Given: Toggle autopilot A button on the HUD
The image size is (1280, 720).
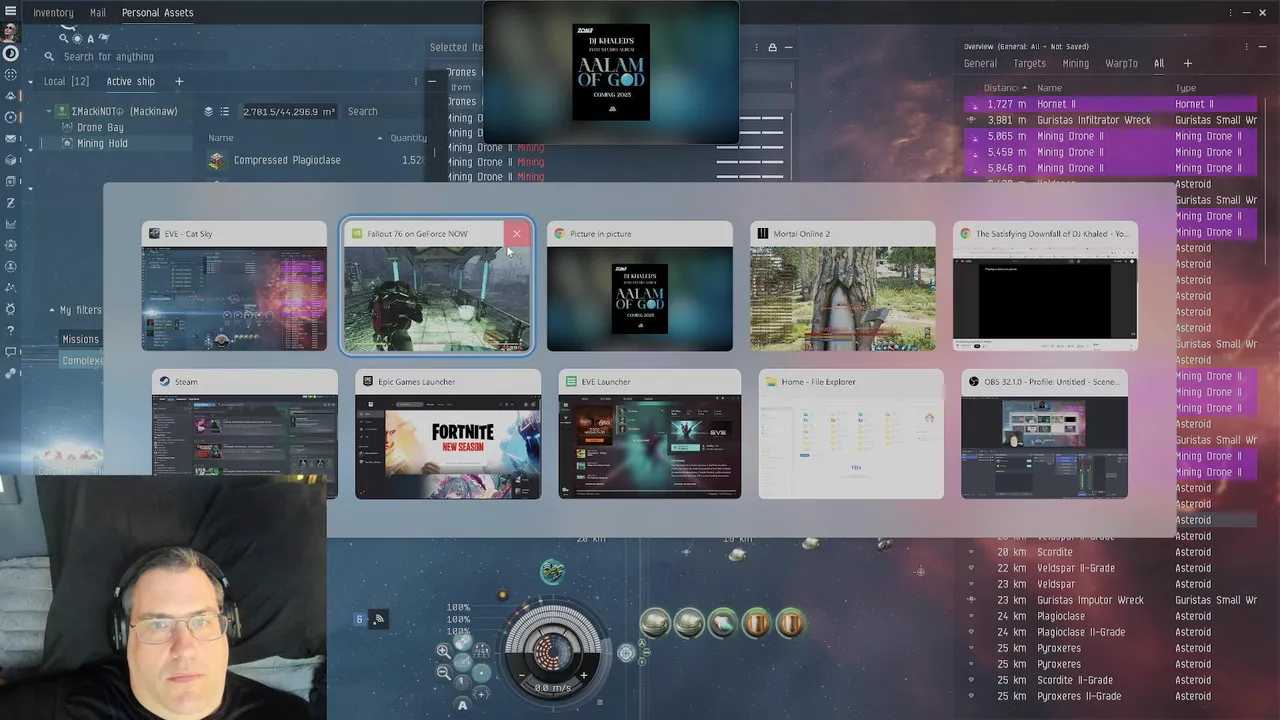Looking at the screenshot, I should [462, 704].
